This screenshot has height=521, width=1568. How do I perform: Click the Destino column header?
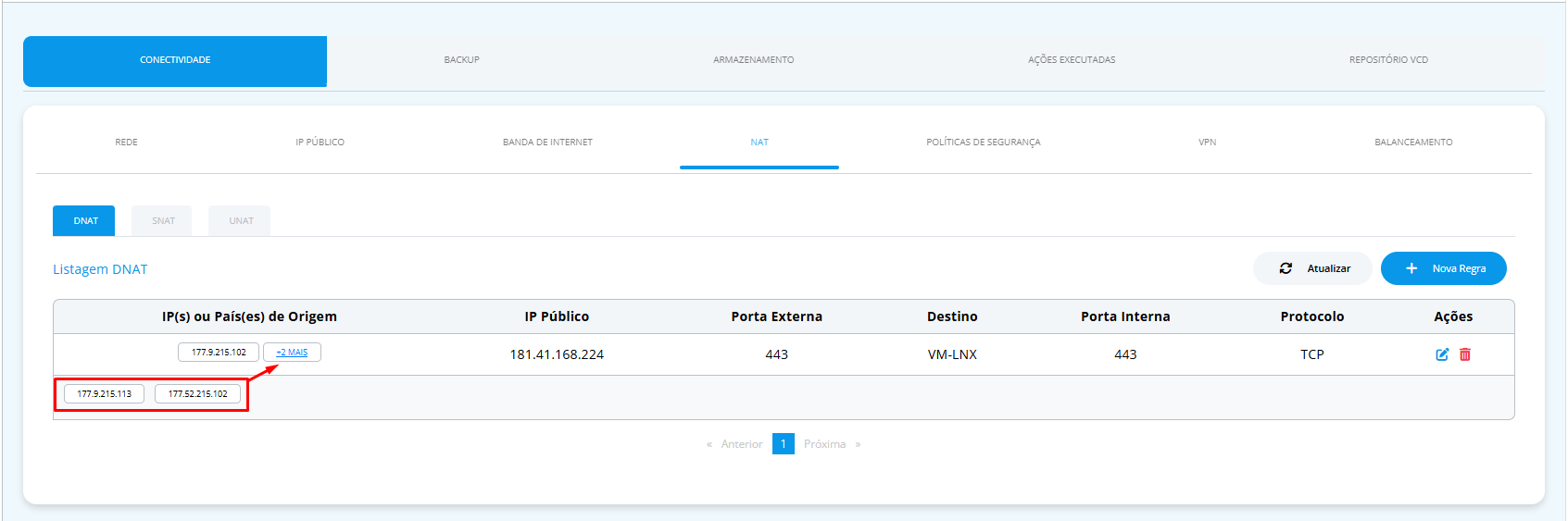click(952, 316)
